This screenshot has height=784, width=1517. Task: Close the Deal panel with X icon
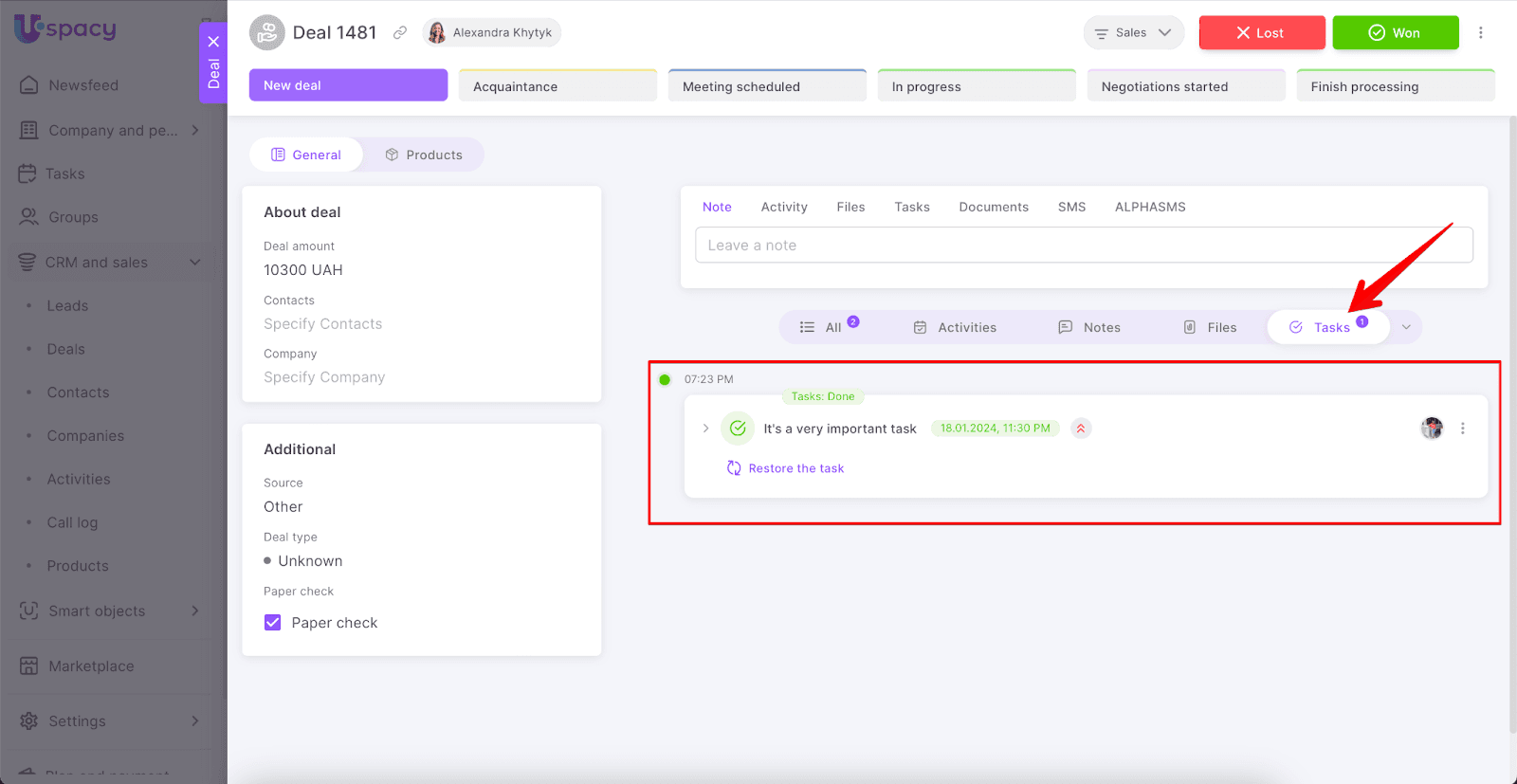pos(213,42)
